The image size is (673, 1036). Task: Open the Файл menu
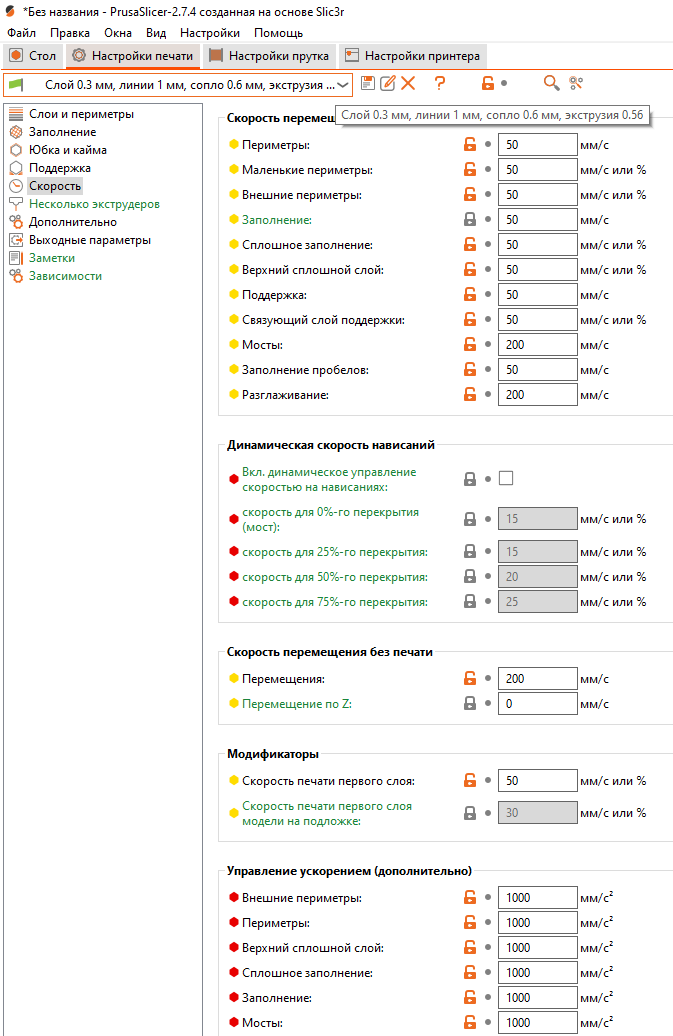point(21,33)
